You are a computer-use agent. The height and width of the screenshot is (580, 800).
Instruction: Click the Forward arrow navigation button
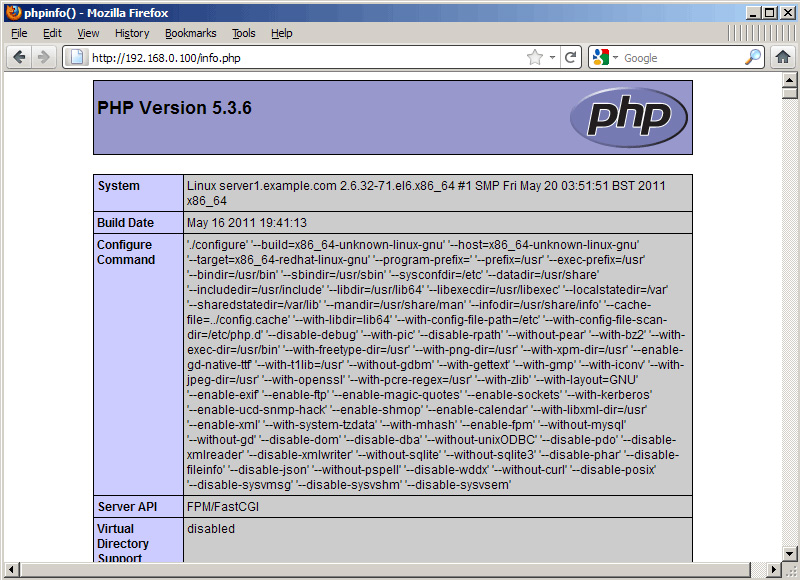[43, 57]
